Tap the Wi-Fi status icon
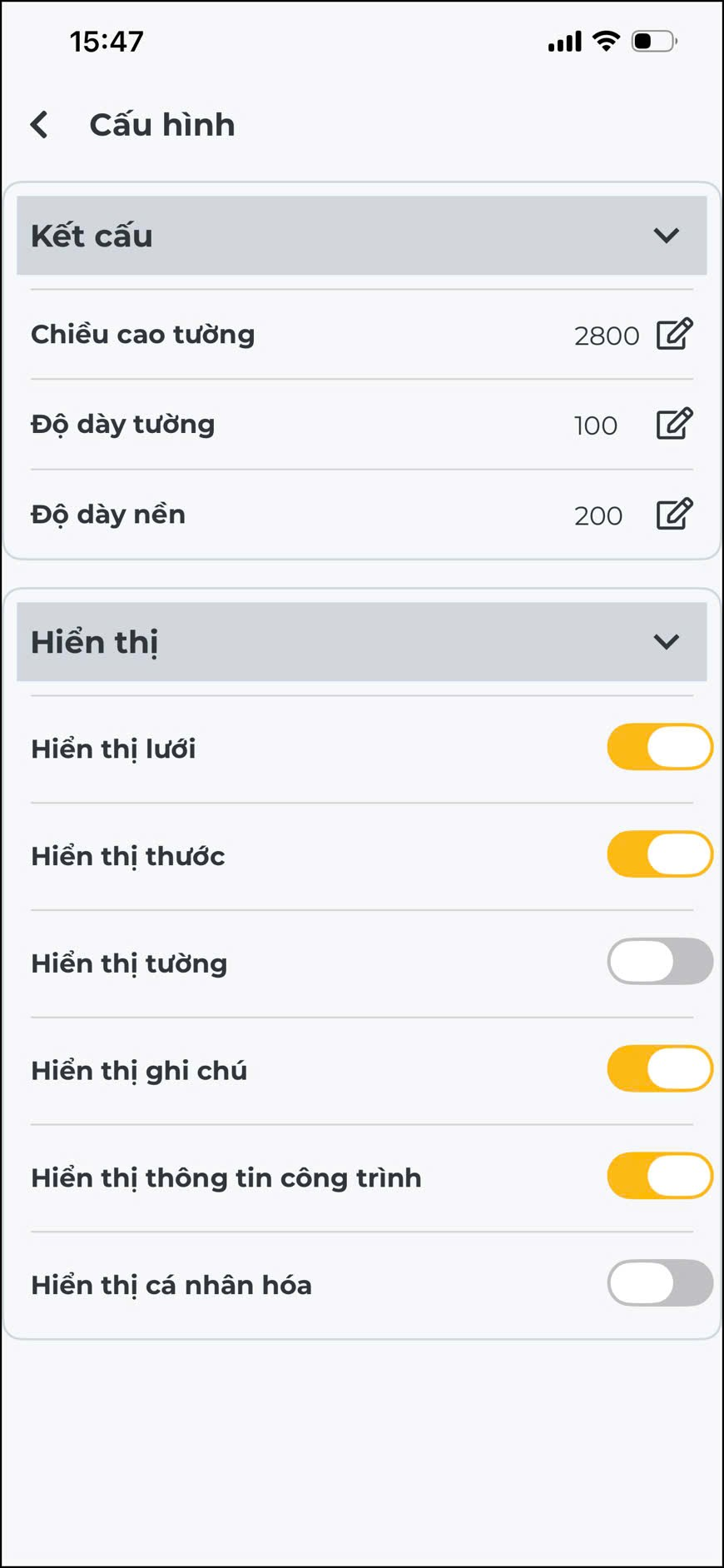The width and height of the screenshot is (724, 1568). click(607, 41)
